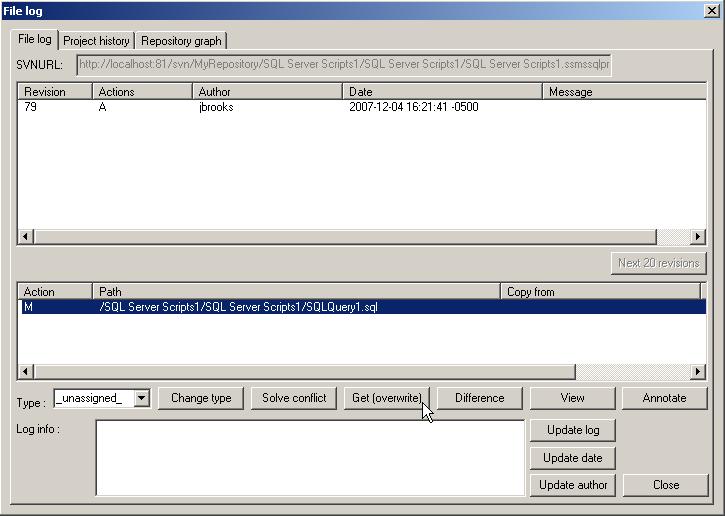
Task: Open the Type dropdown showing _unassigned_
Action: [x=141, y=398]
